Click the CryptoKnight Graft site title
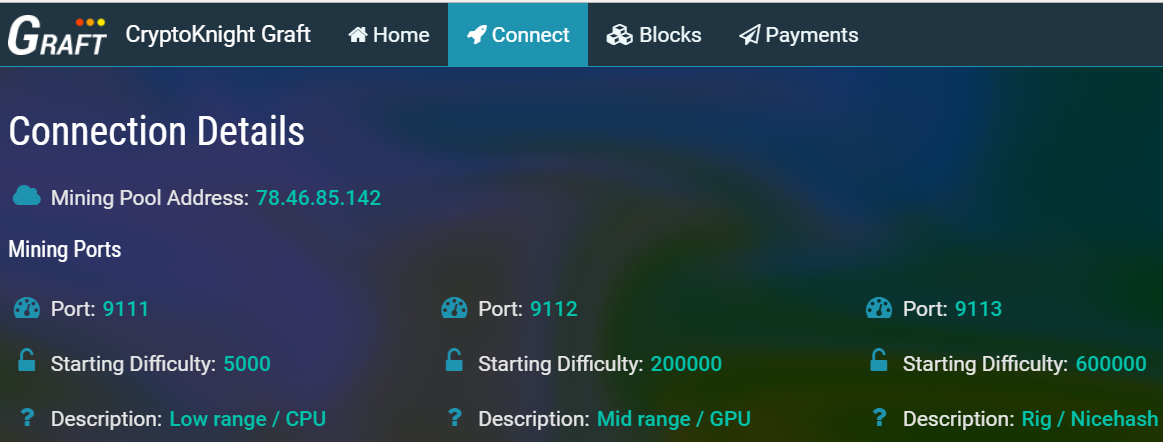This screenshot has height=442, width=1163. tap(218, 34)
